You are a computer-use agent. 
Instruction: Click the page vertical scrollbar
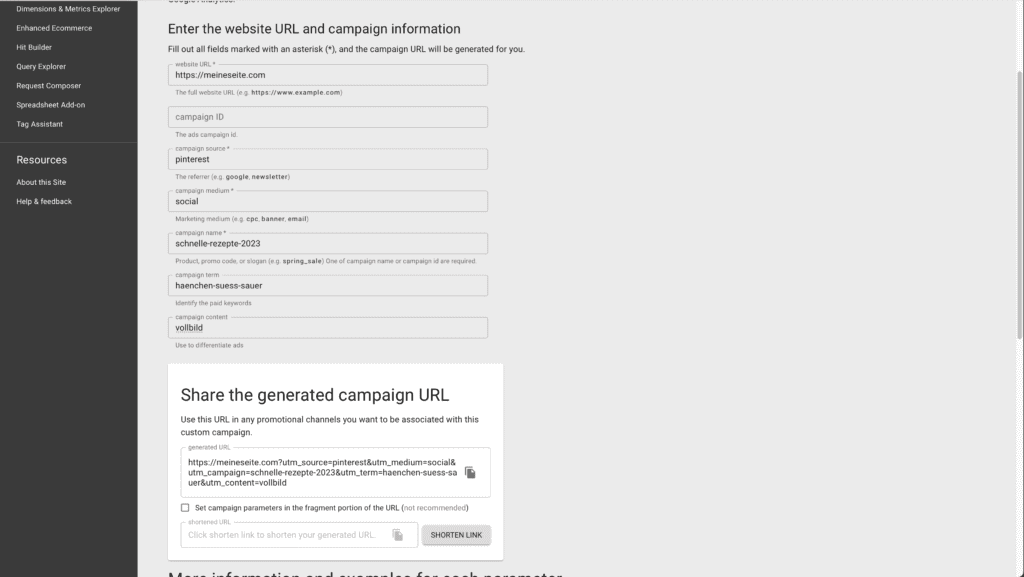pos(1019,206)
